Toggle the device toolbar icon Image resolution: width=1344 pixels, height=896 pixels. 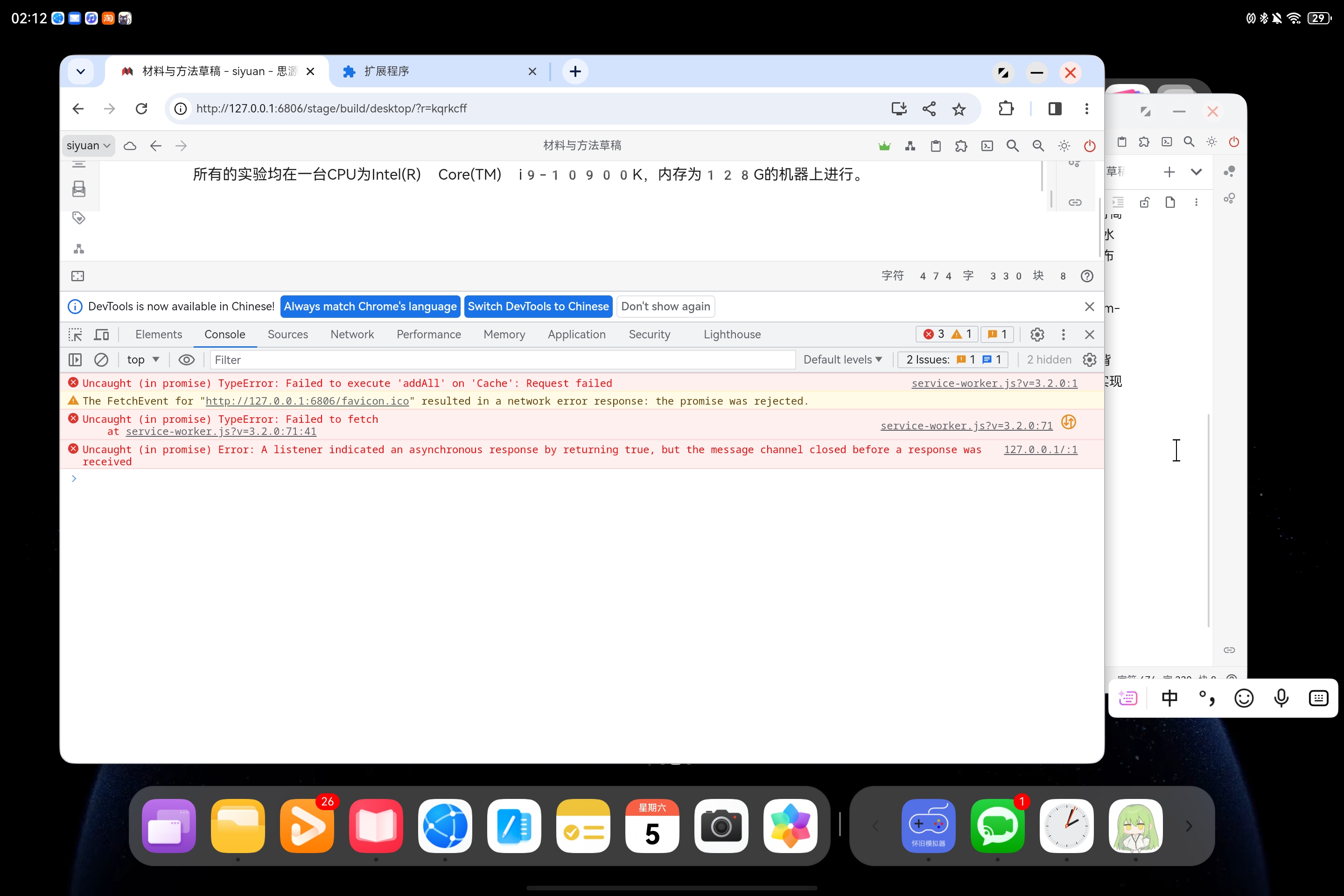point(102,334)
